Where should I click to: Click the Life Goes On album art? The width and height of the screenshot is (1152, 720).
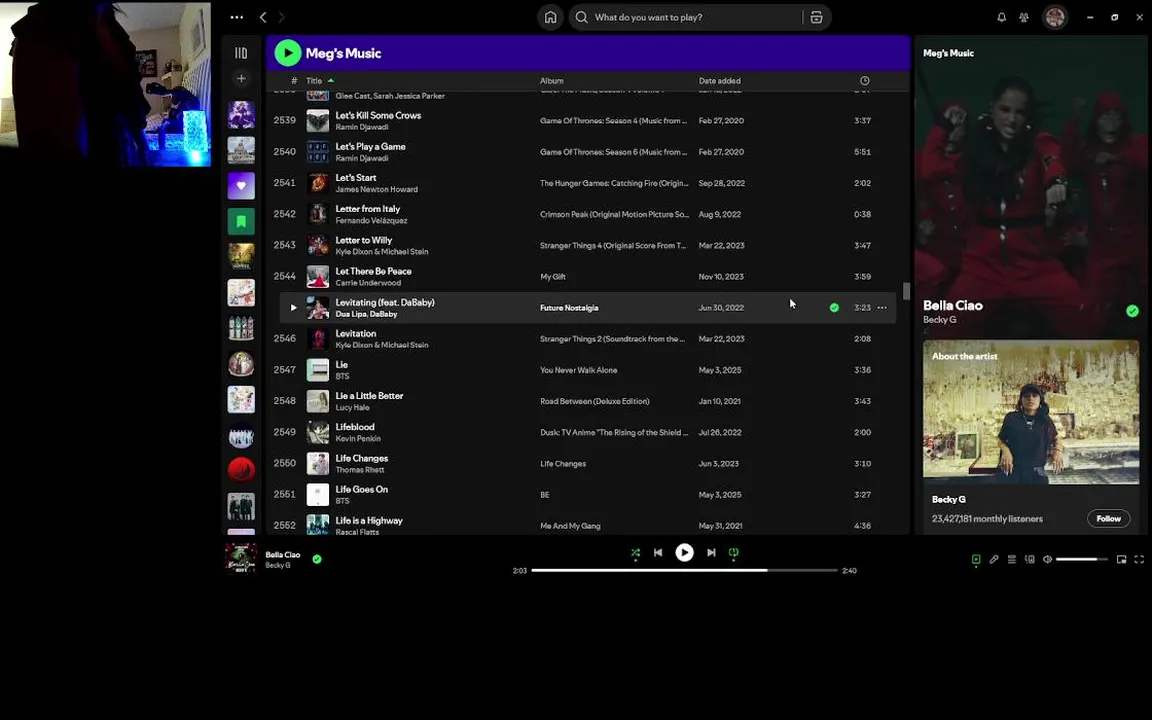317,494
